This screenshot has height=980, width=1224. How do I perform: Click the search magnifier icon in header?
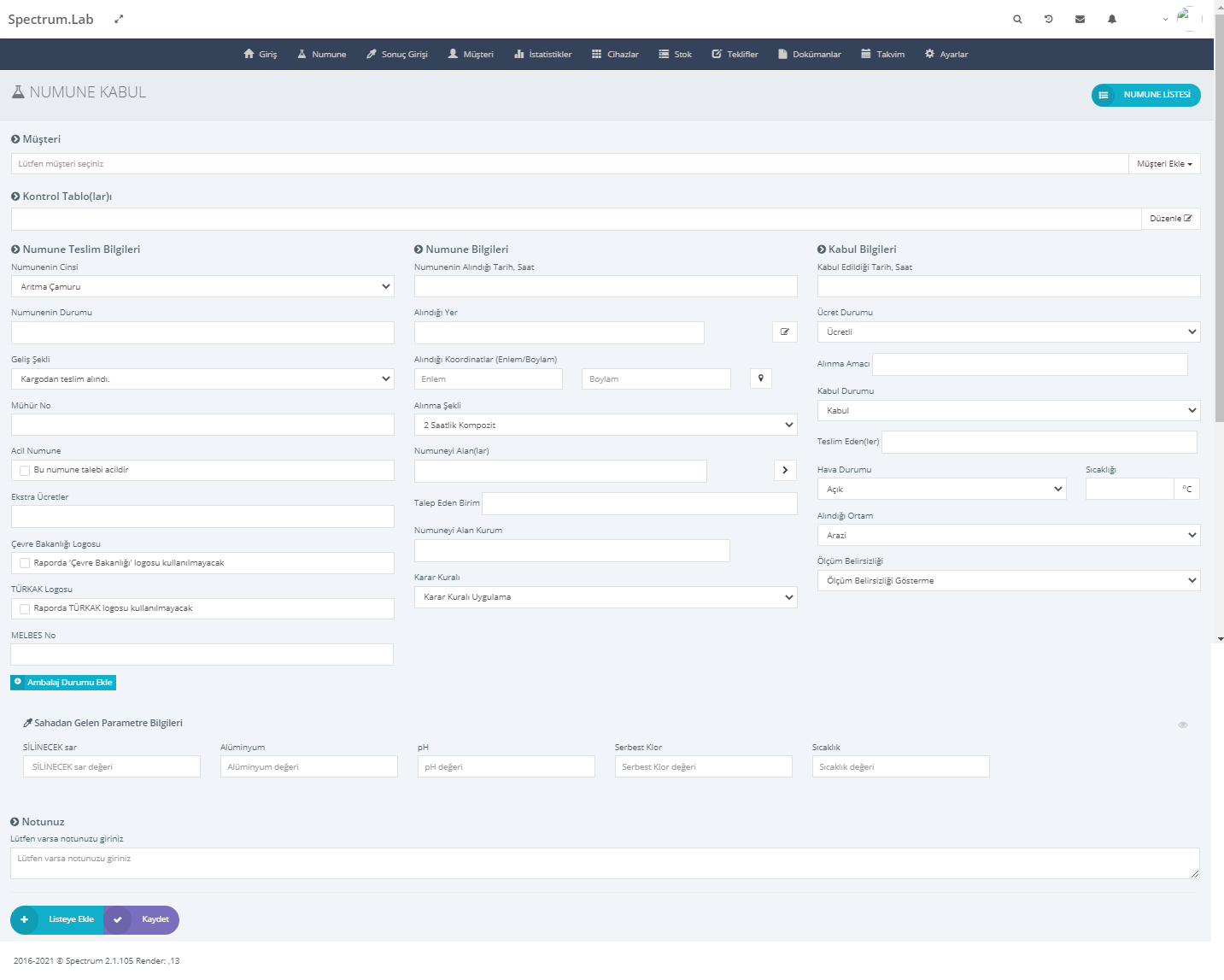click(1017, 19)
